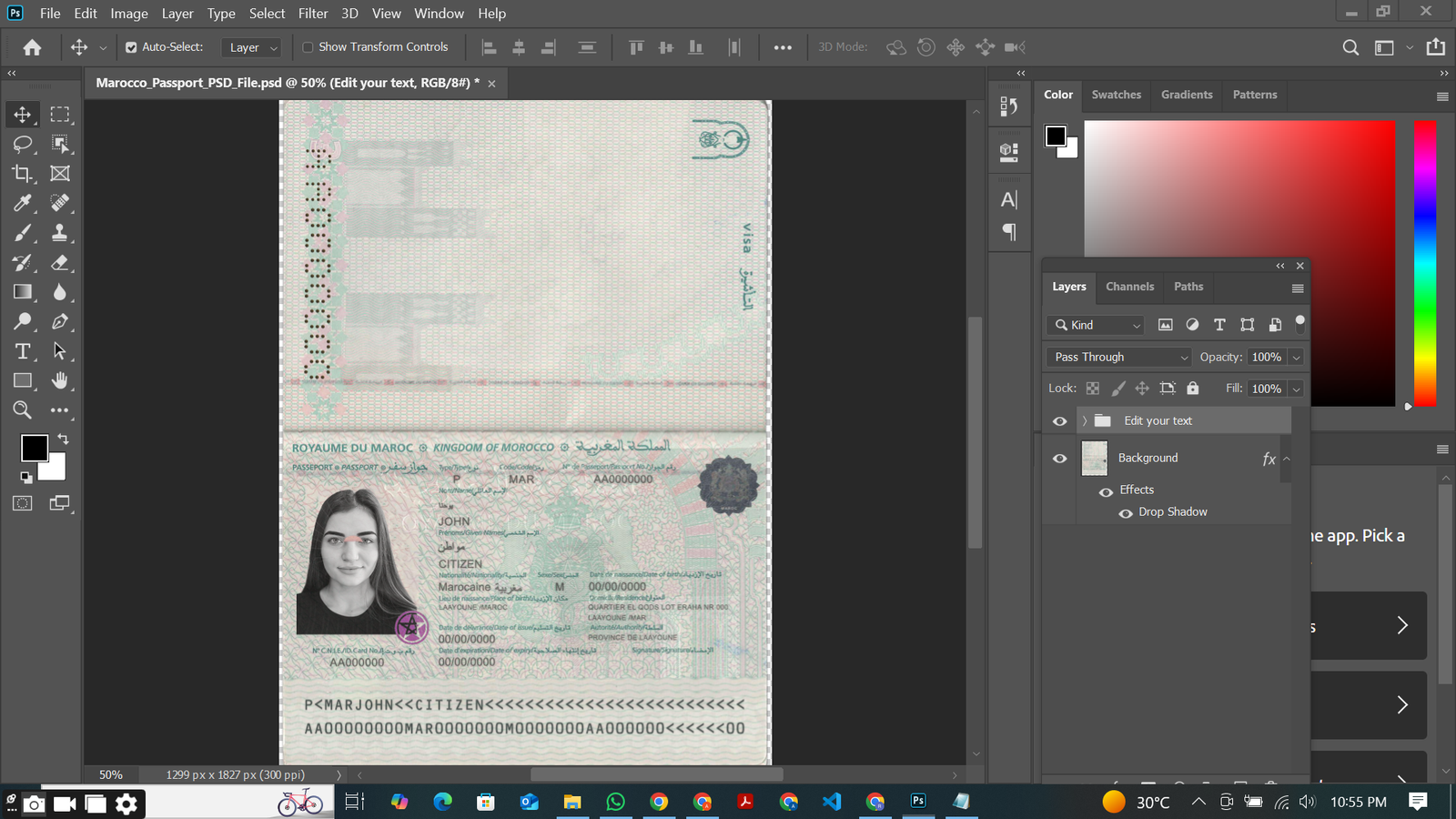Open the Kind filter dropdown
Image resolution: width=1456 pixels, height=819 pixels.
pyautogui.click(x=1096, y=325)
